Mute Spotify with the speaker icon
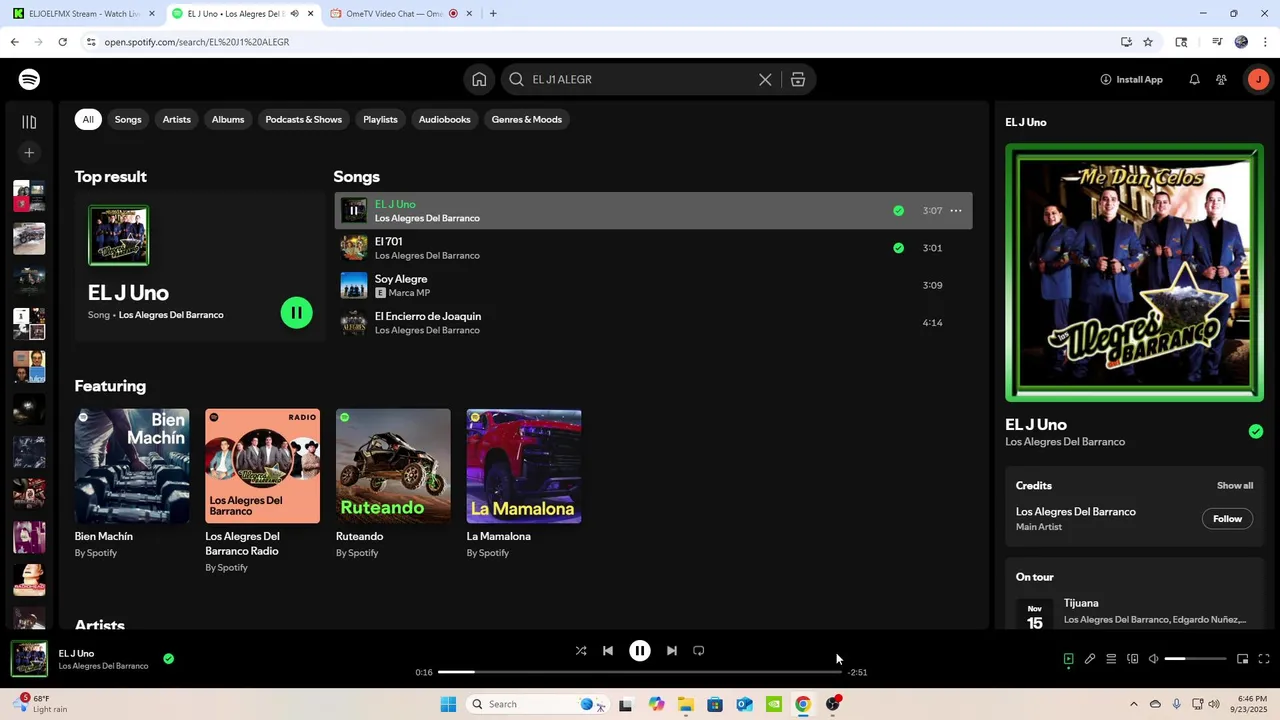 (x=1153, y=659)
